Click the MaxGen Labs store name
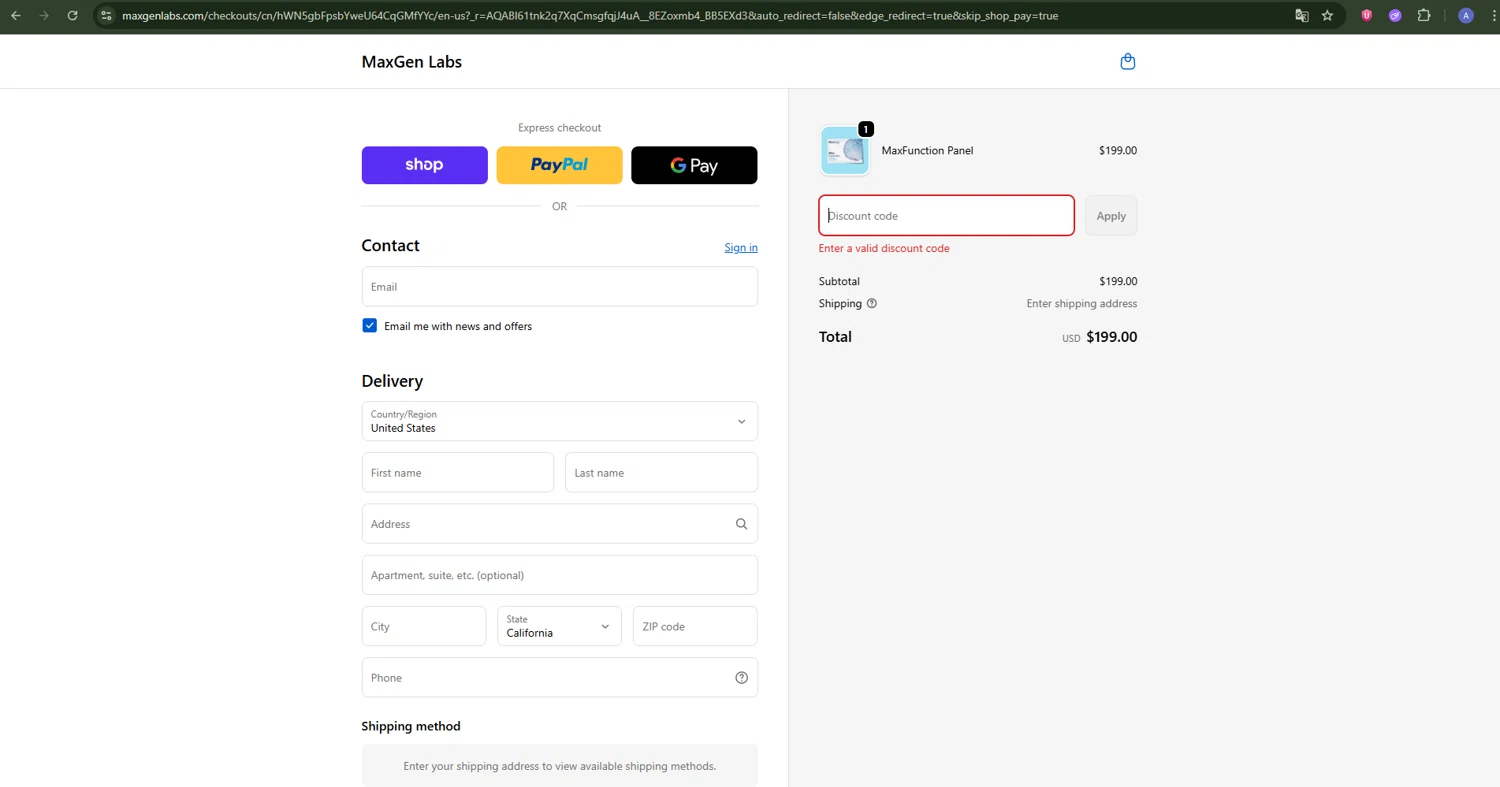The width and height of the screenshot is (1500, 787). pos(411,62)
